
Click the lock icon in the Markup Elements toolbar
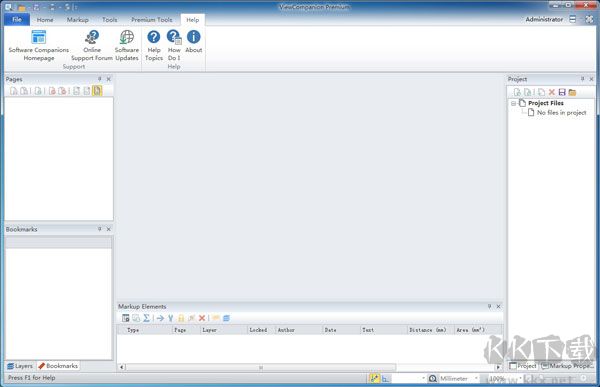pyautogui.click(x=181, y=318)
